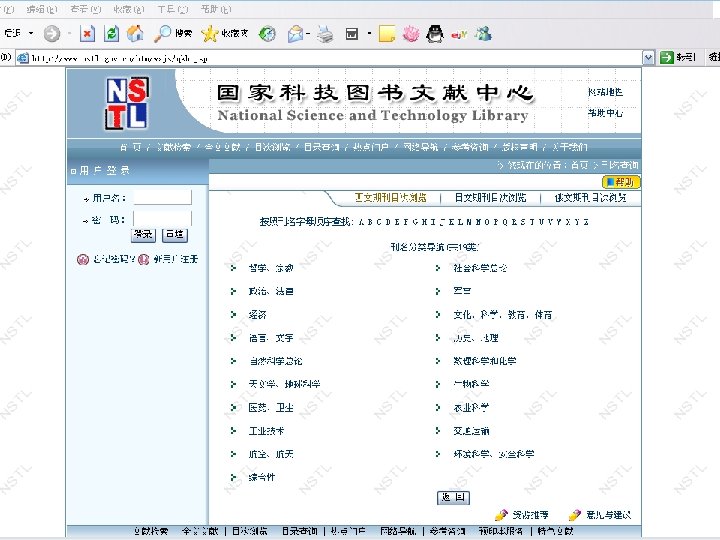The image size is (720, 540).
Task: Click the 密码 password input field
Action: click(163, 219)
